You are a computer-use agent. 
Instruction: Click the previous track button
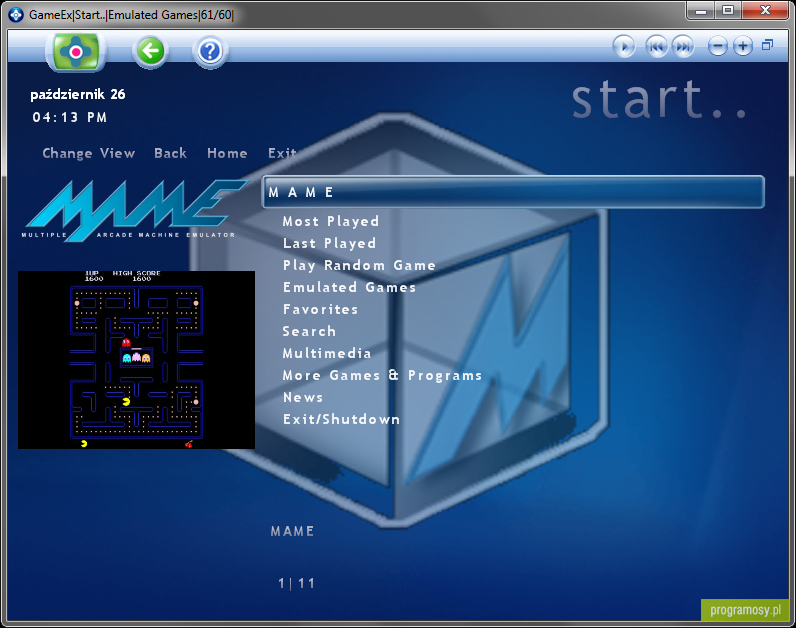656,47
